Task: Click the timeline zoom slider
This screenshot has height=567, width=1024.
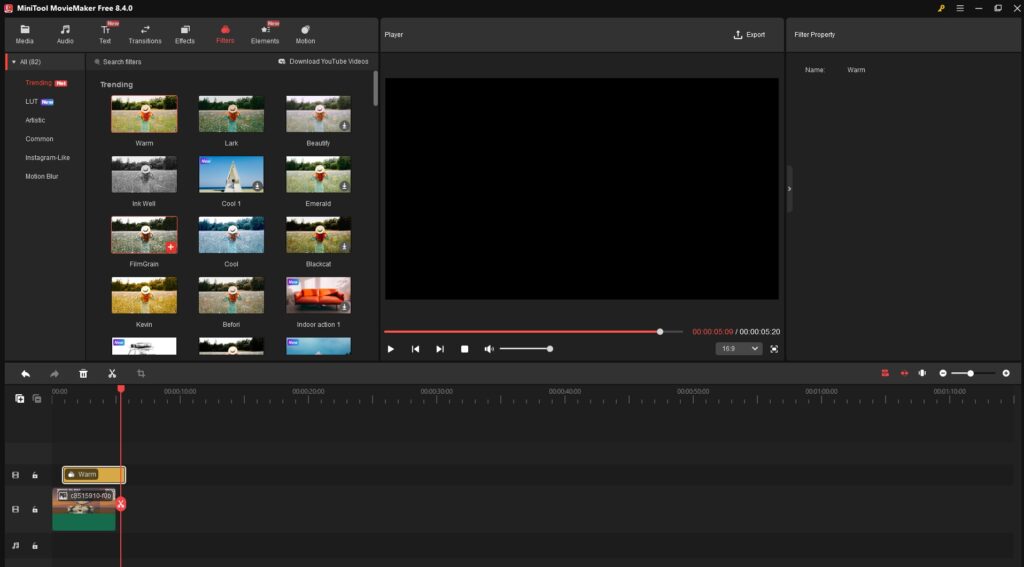Action: 974,373
